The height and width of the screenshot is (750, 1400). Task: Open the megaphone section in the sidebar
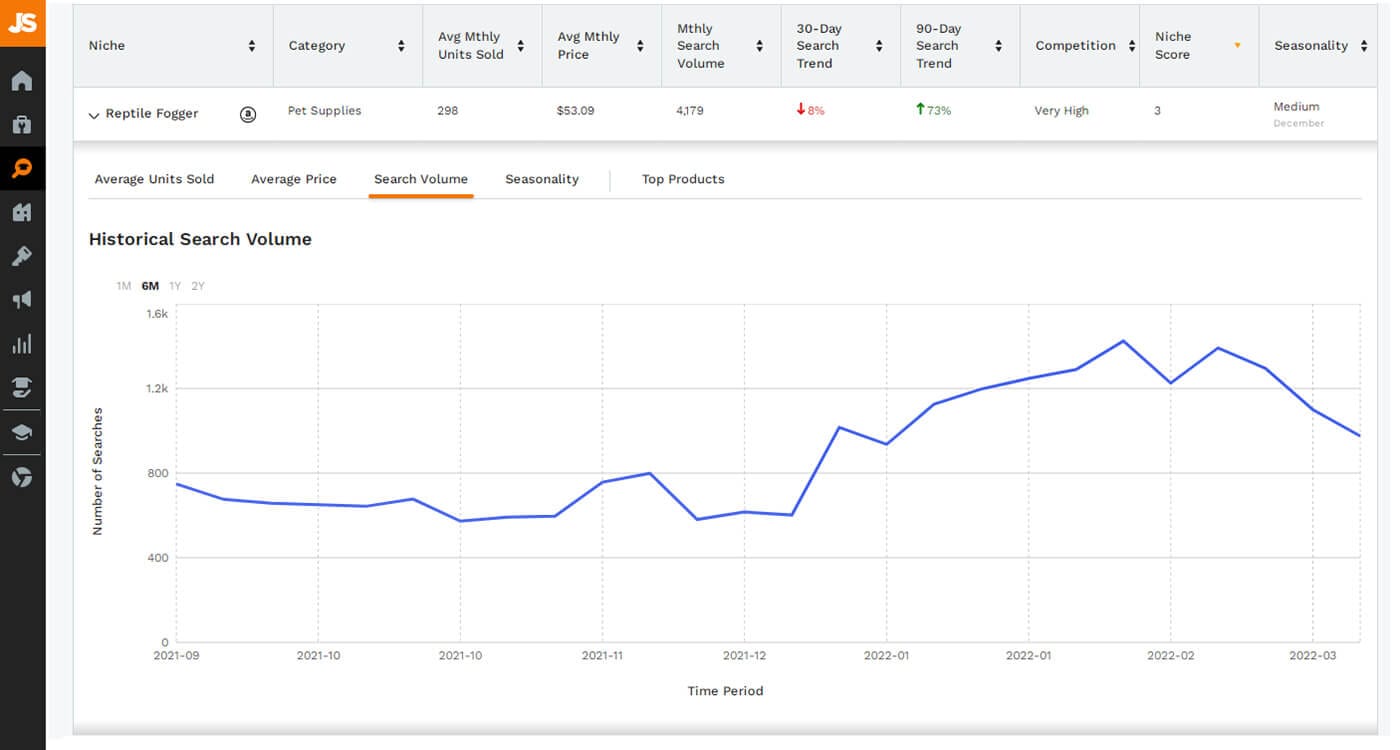(22, 300)
